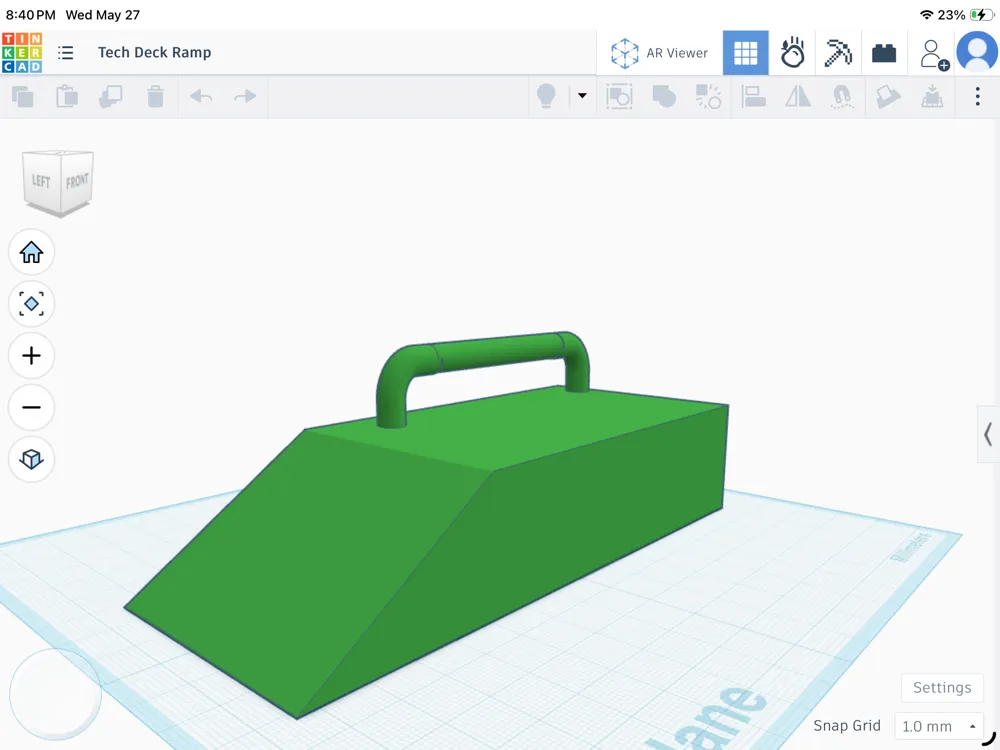The width and height of the screenshot is (1000, 750).
Task: Click the Settings button
Action: 942,688
